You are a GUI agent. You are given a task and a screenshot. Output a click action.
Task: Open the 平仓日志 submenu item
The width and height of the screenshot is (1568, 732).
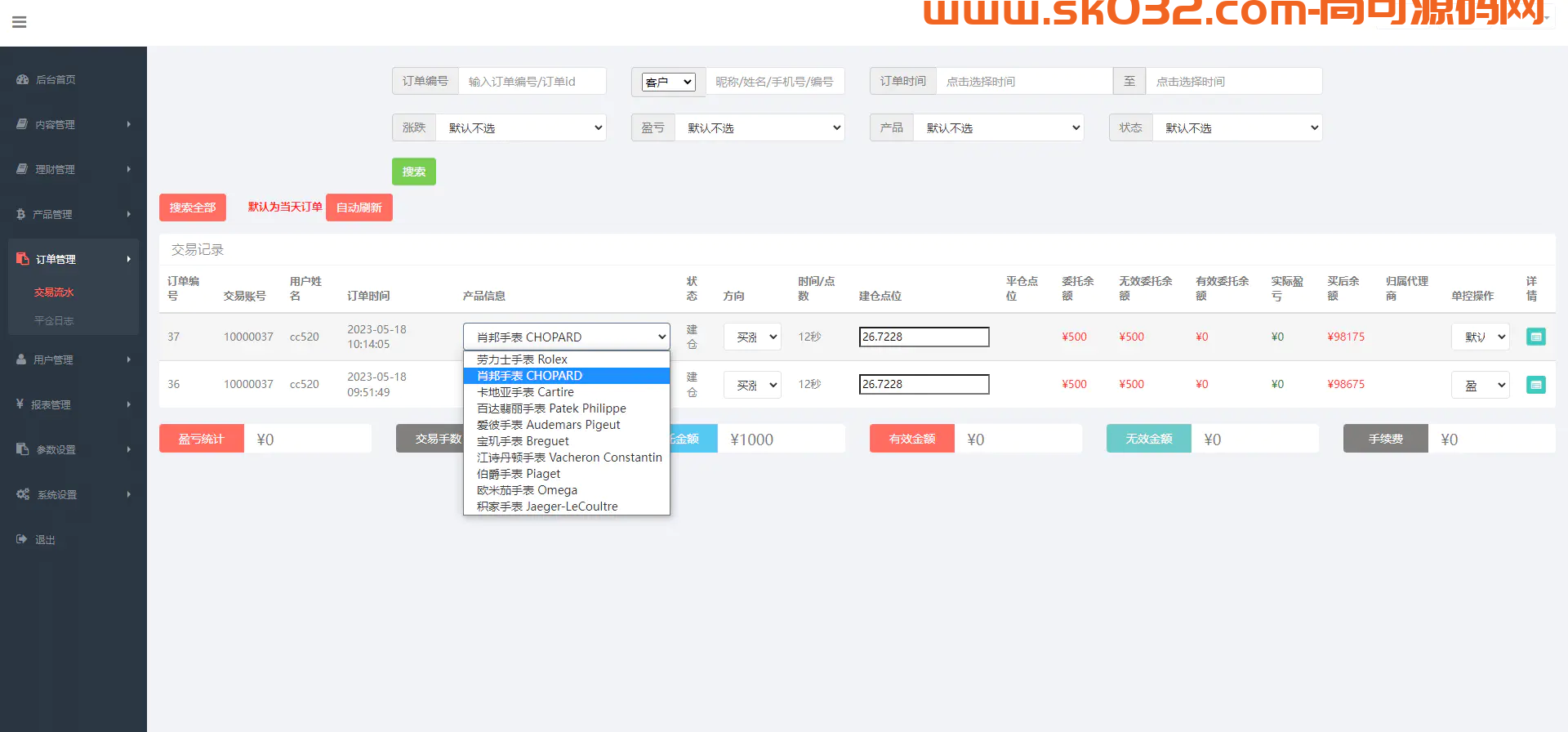pos(54,321)
